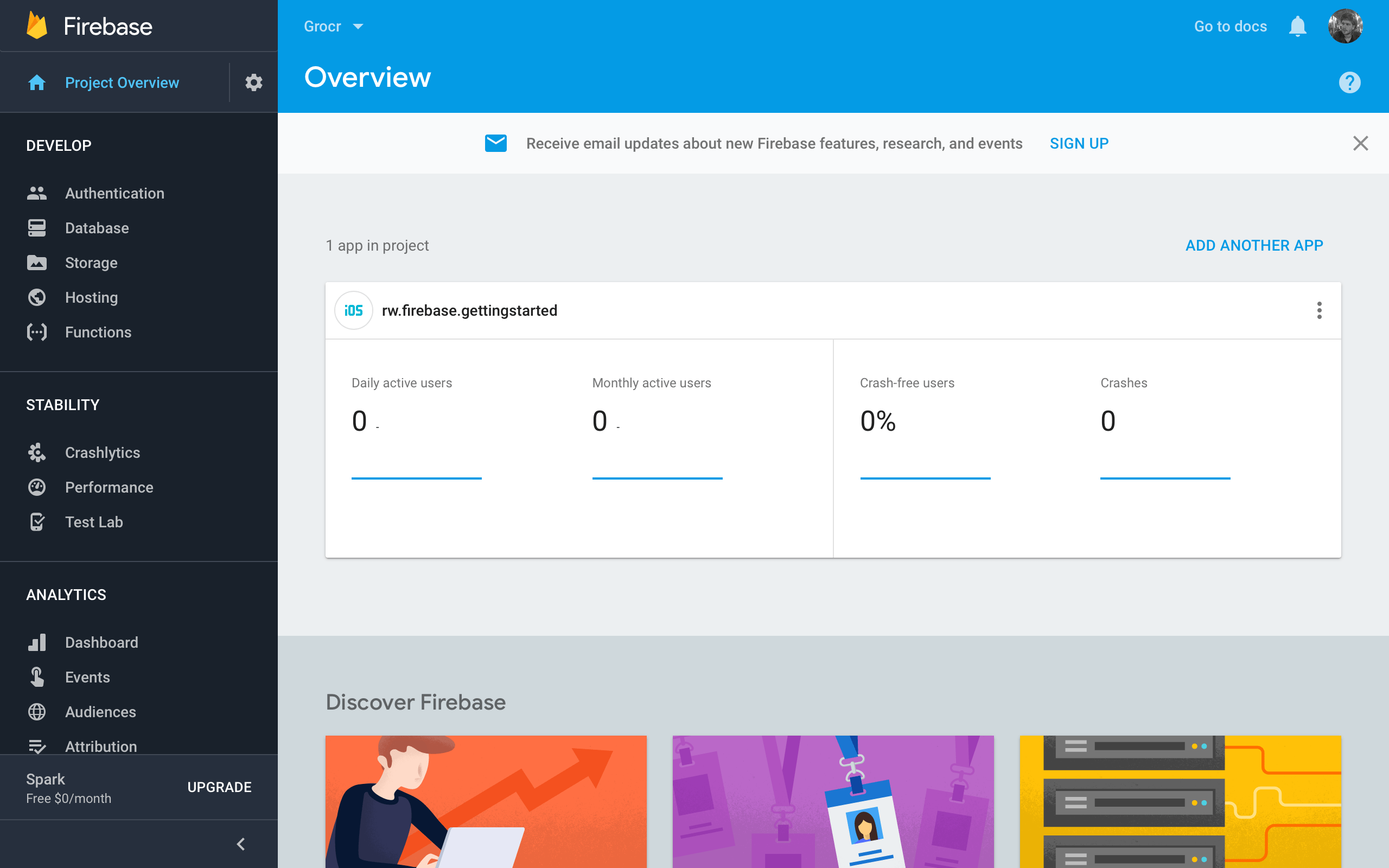The width and height of the screenshot is (1389, 868).
Task: Dismiss the email updates banner
Action: 1361,143
